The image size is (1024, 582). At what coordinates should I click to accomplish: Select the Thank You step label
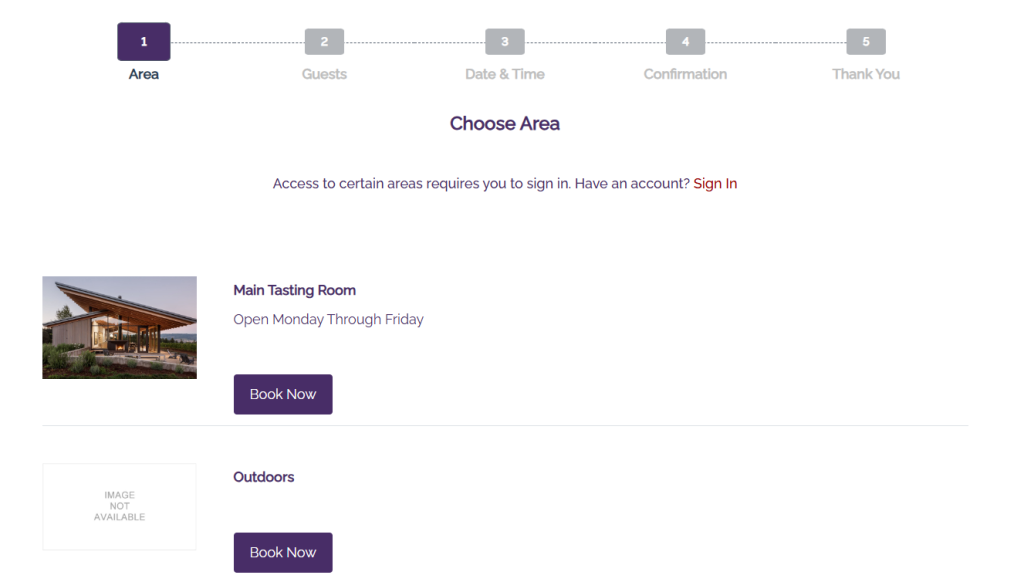click(866, 74)
